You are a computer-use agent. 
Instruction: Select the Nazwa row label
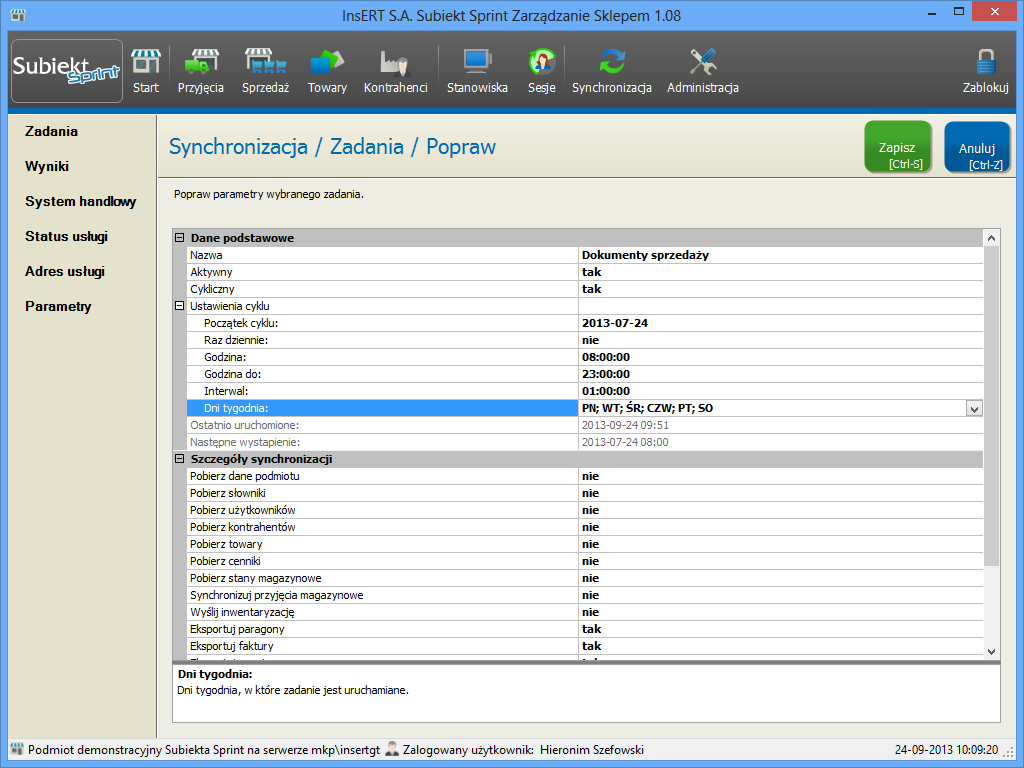coord(383,255)
